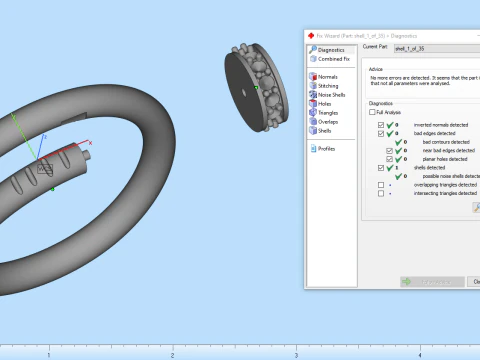Click the Update diagnostics magnifier button
The width and height of the screenshot is (480, 360).
[x=476, y=207]
